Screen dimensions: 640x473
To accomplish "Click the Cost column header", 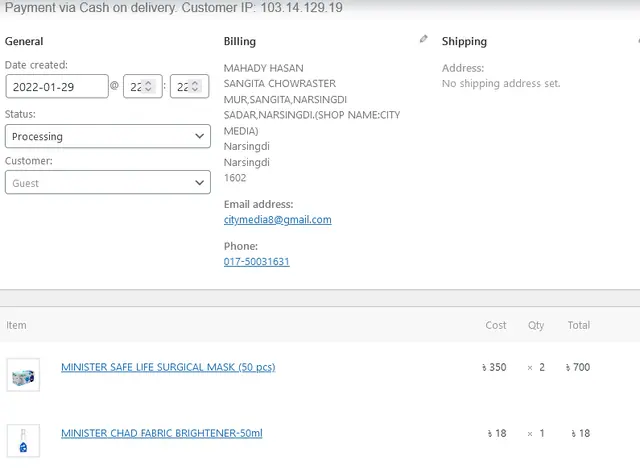I will 496,325.
